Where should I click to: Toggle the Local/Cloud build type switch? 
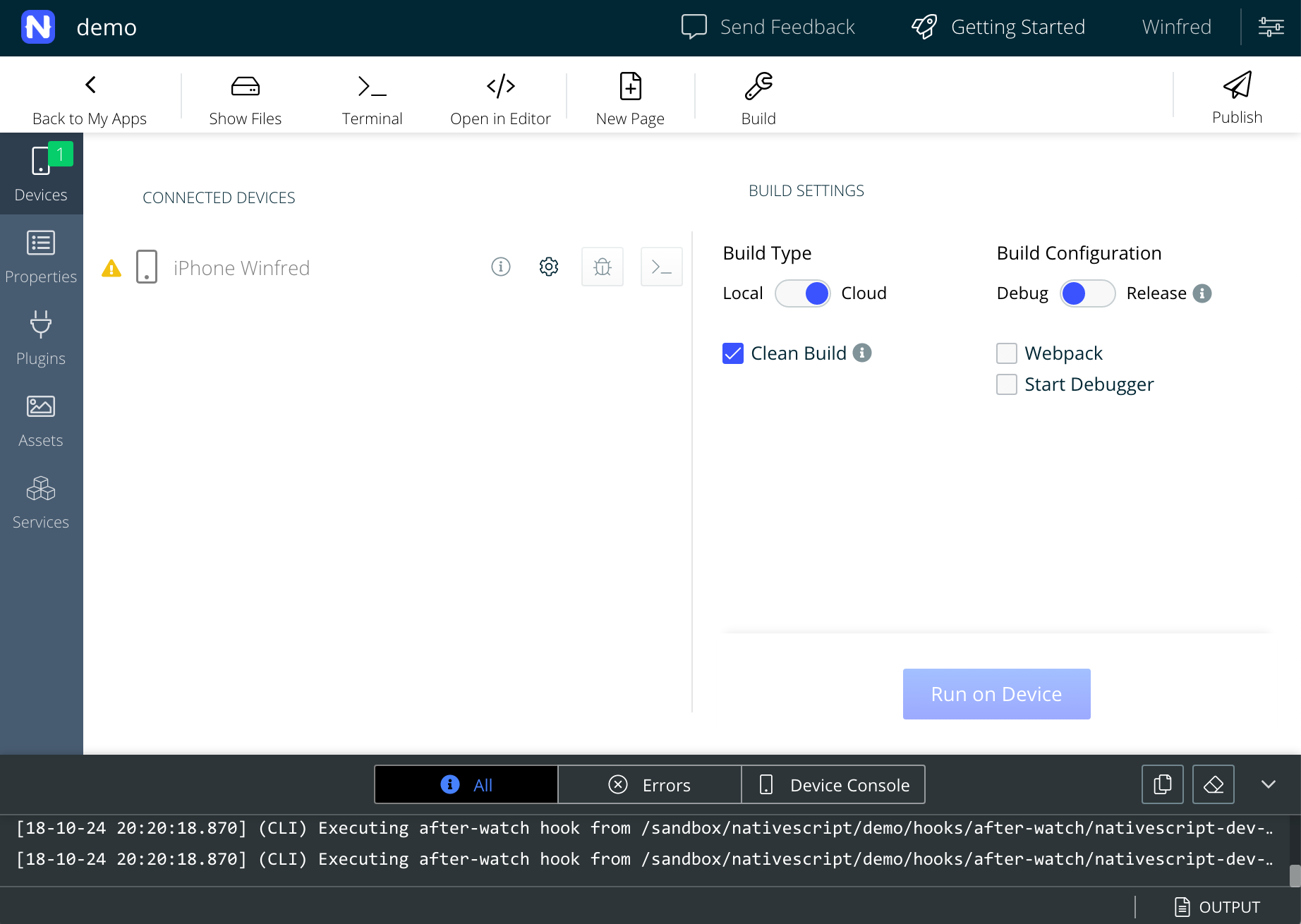coord(802,293)
